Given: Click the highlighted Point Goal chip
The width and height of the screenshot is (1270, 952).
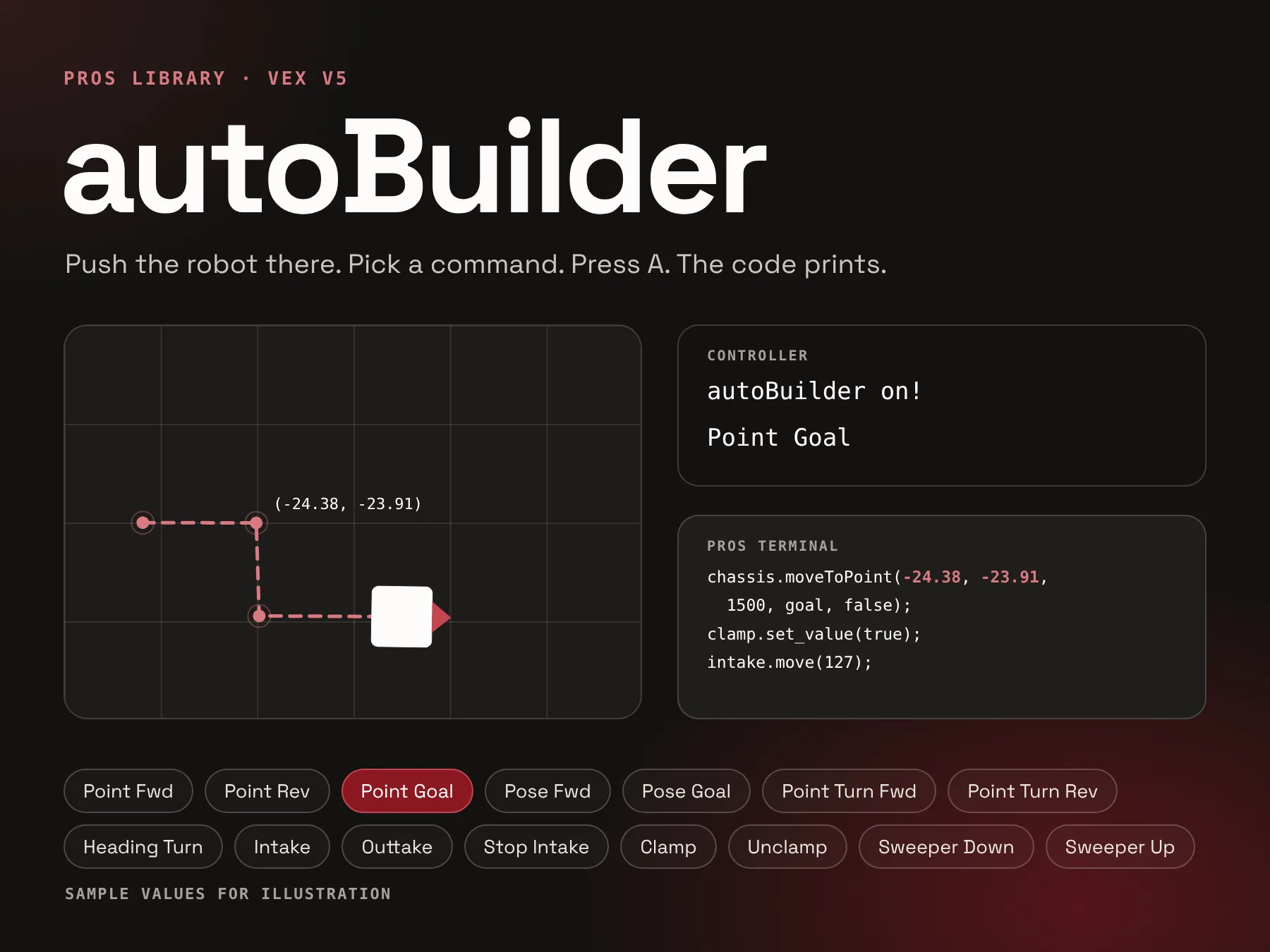Looking at the screenshot, I should tap(407, 791).
